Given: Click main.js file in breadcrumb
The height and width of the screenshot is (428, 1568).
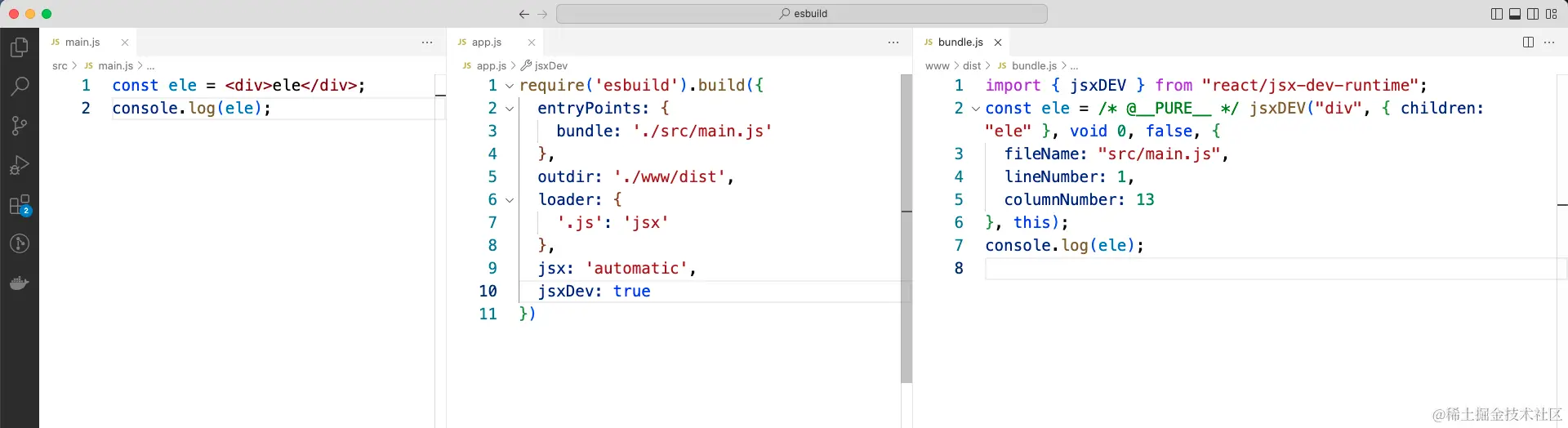Looking at the screenshot, I should [115, 66].
